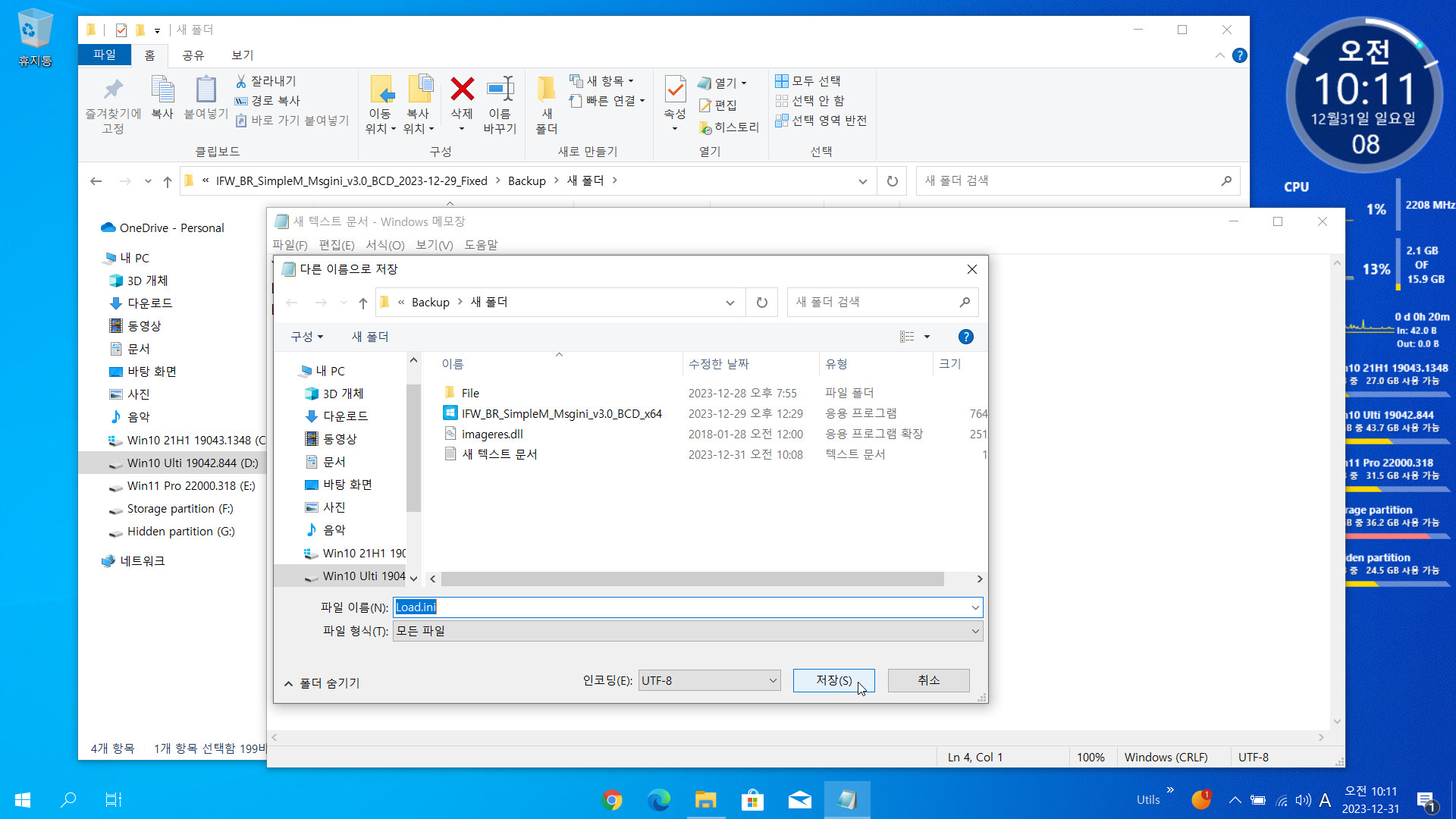Viewport: 1456px width, 819px height.
Task: Click the up-arrow in Save As navigation
Action: 363,303
